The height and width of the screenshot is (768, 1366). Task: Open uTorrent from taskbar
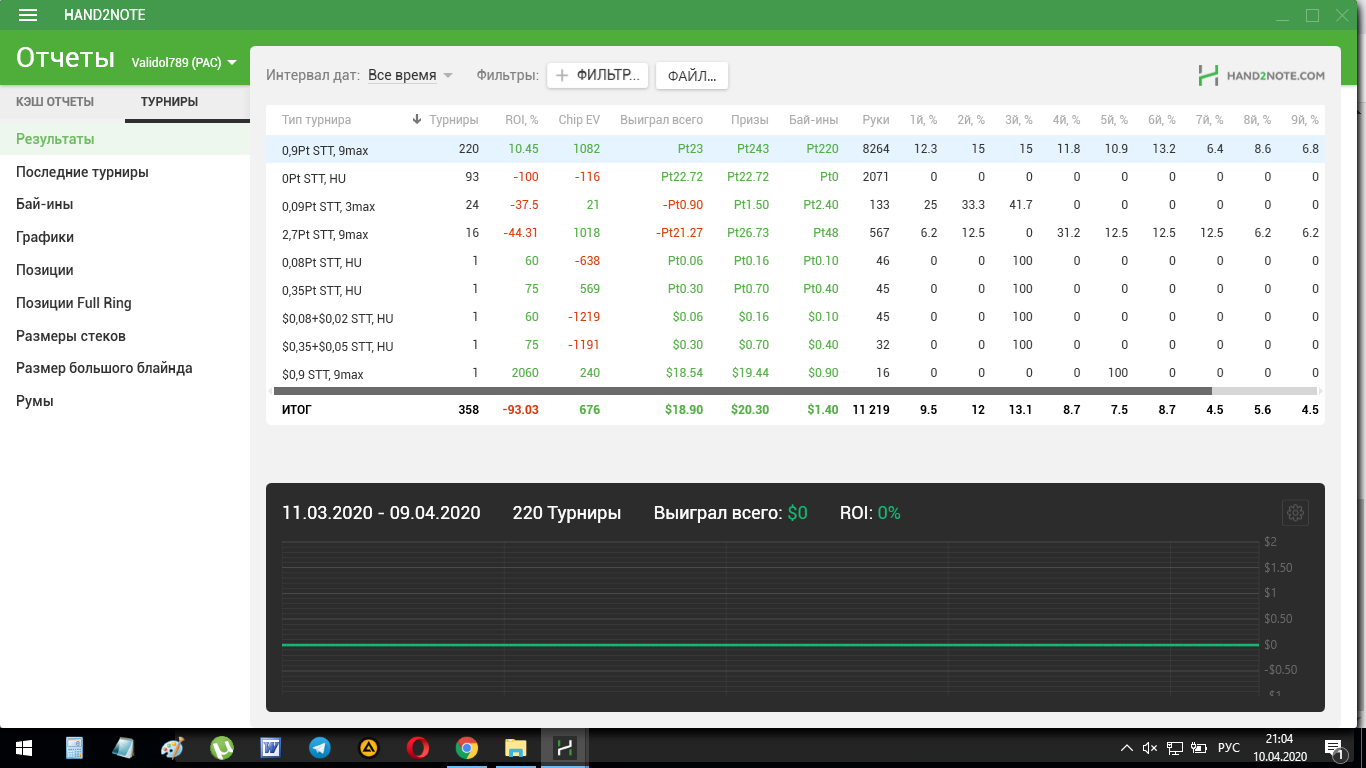(x=222, y=748)
